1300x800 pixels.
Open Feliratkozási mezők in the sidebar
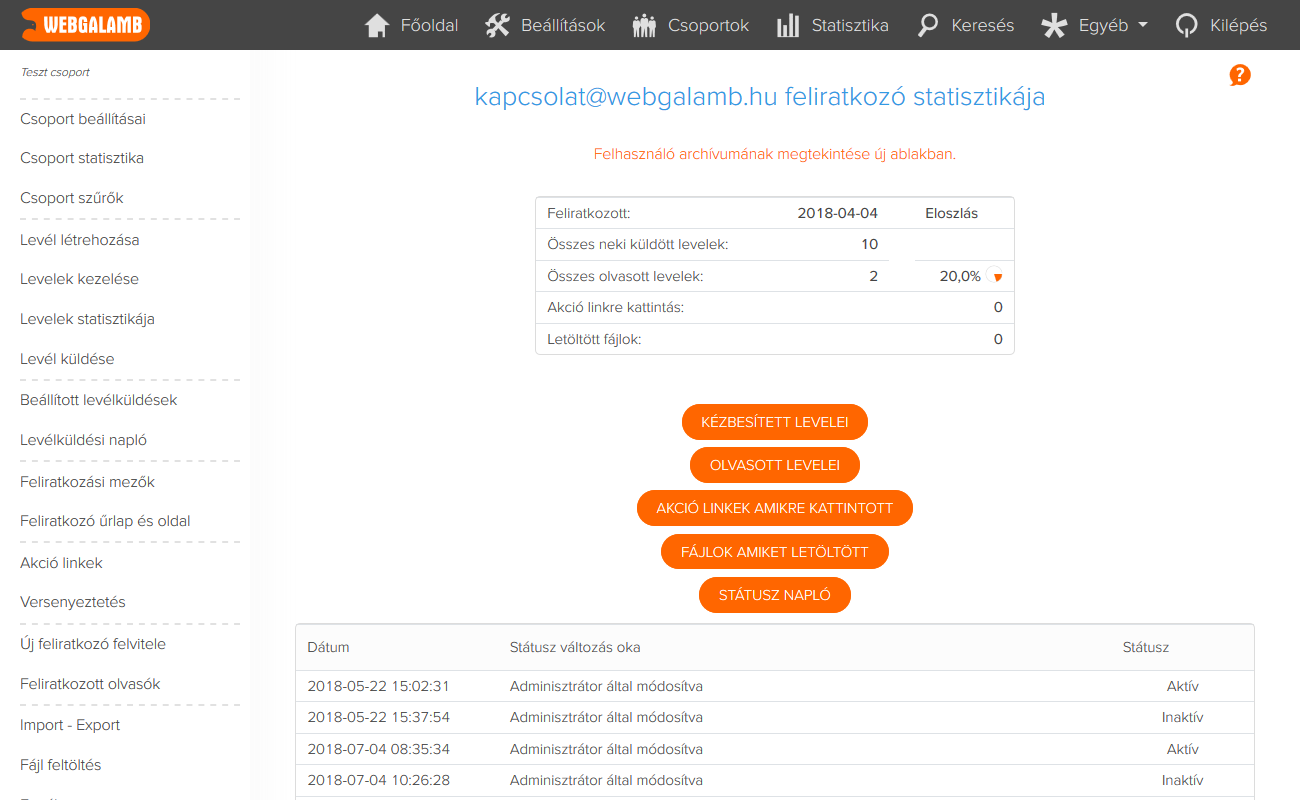tap(87, 481)
